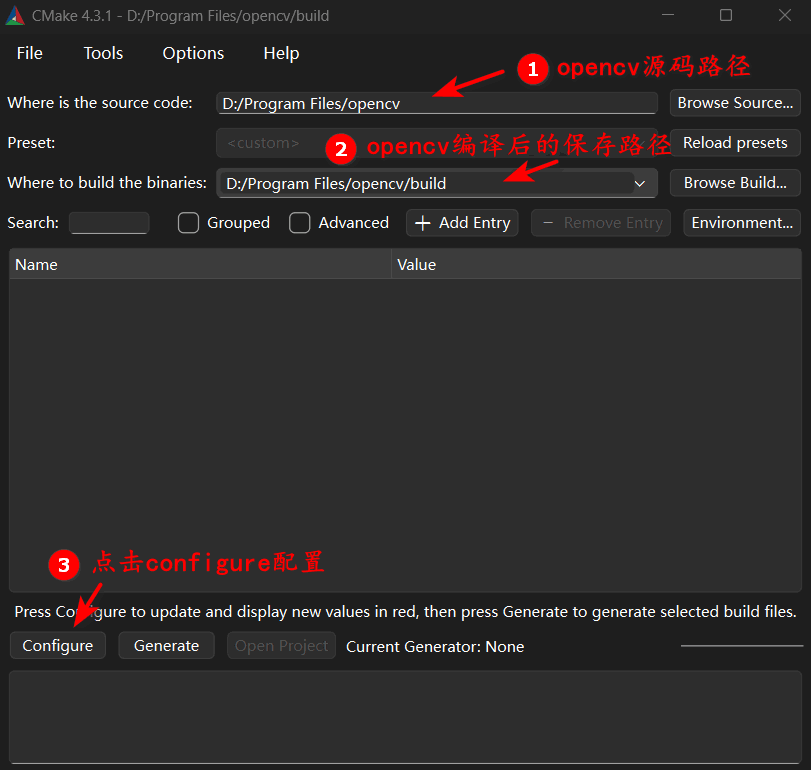
Task: Click the Value column header
Action: [596, 264]
